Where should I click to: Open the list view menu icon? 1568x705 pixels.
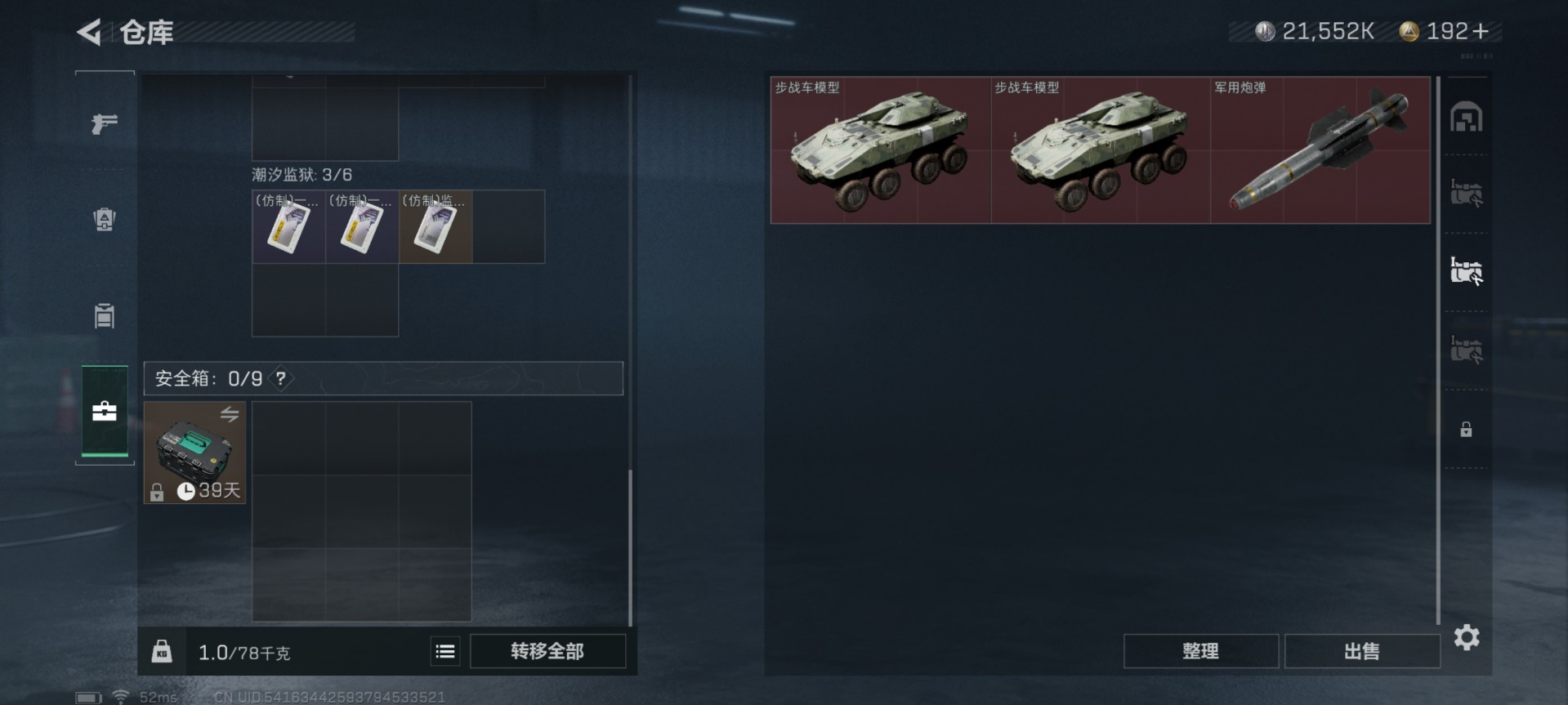click(445, 651)
